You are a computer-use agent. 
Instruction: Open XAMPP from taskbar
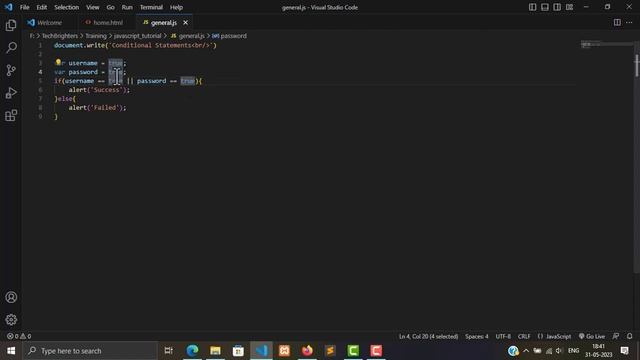284,351
